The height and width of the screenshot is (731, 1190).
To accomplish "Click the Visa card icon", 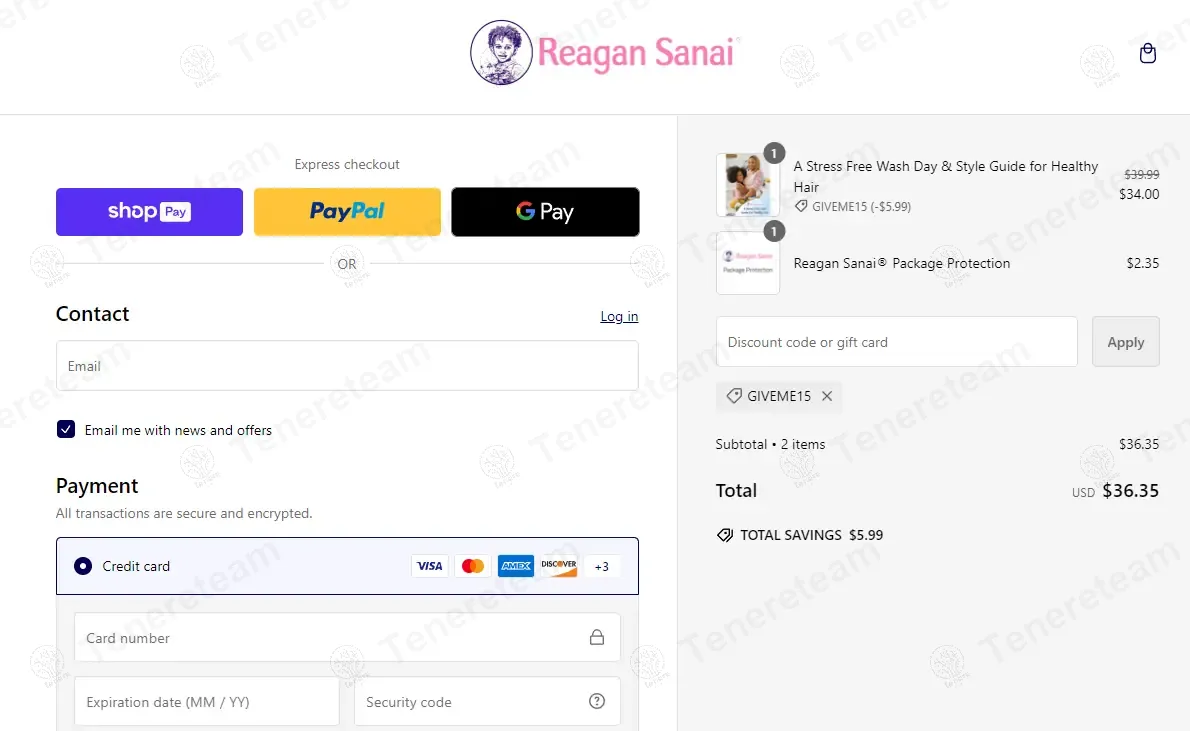I will (430, 566).
